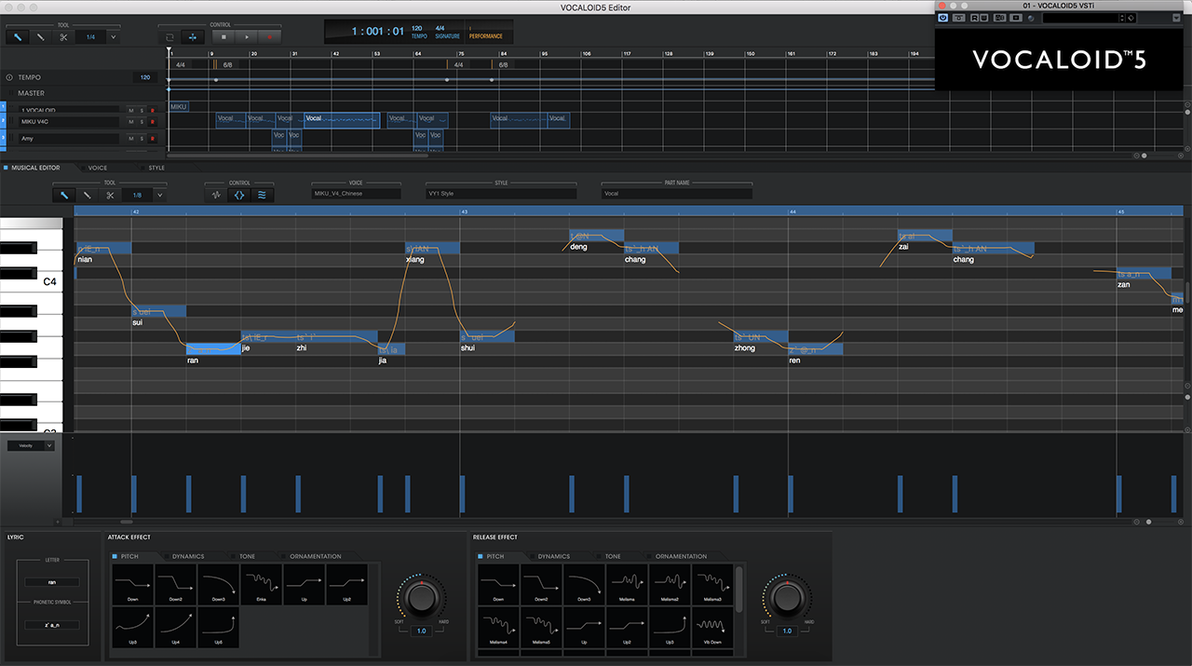Click the bypass power icon in VSTi window
The width and height of the screenshot is (1192, 666).
point(943,17)
